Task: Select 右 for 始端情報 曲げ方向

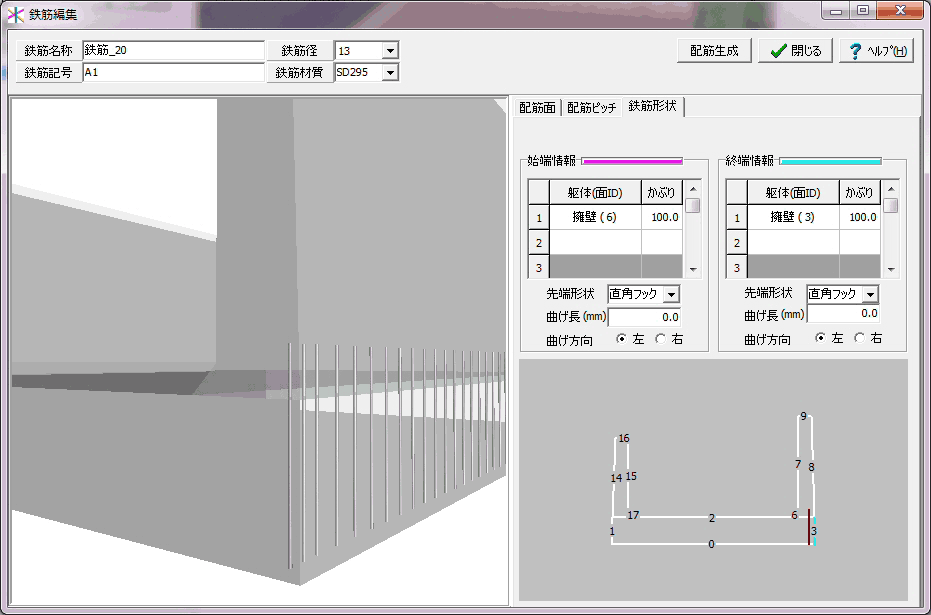Action: pos(661,339)
